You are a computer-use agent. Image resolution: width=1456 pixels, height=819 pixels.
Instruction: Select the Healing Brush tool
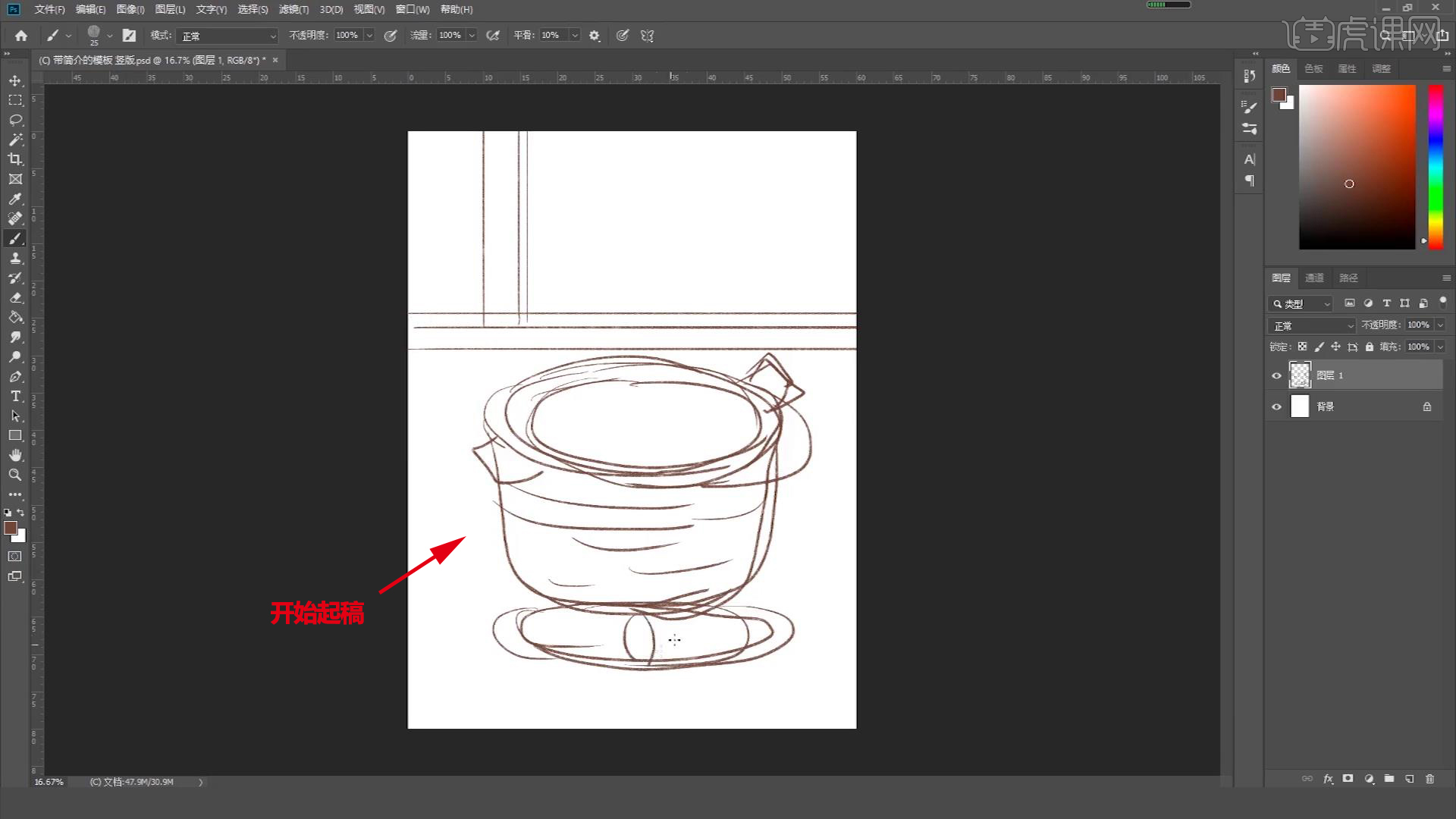tap(15, 218)
